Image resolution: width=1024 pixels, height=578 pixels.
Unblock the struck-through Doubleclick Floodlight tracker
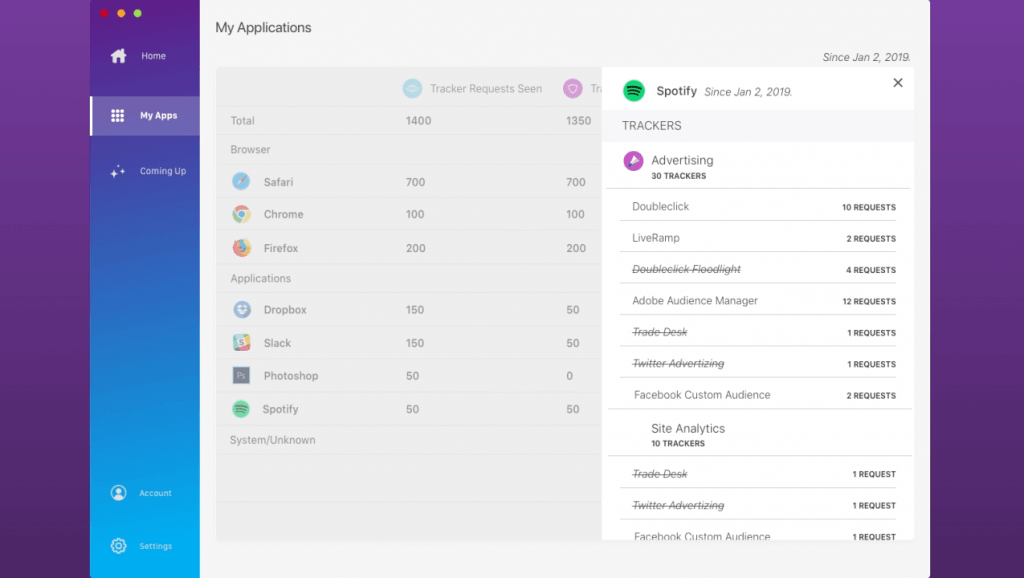click(758, 269)
